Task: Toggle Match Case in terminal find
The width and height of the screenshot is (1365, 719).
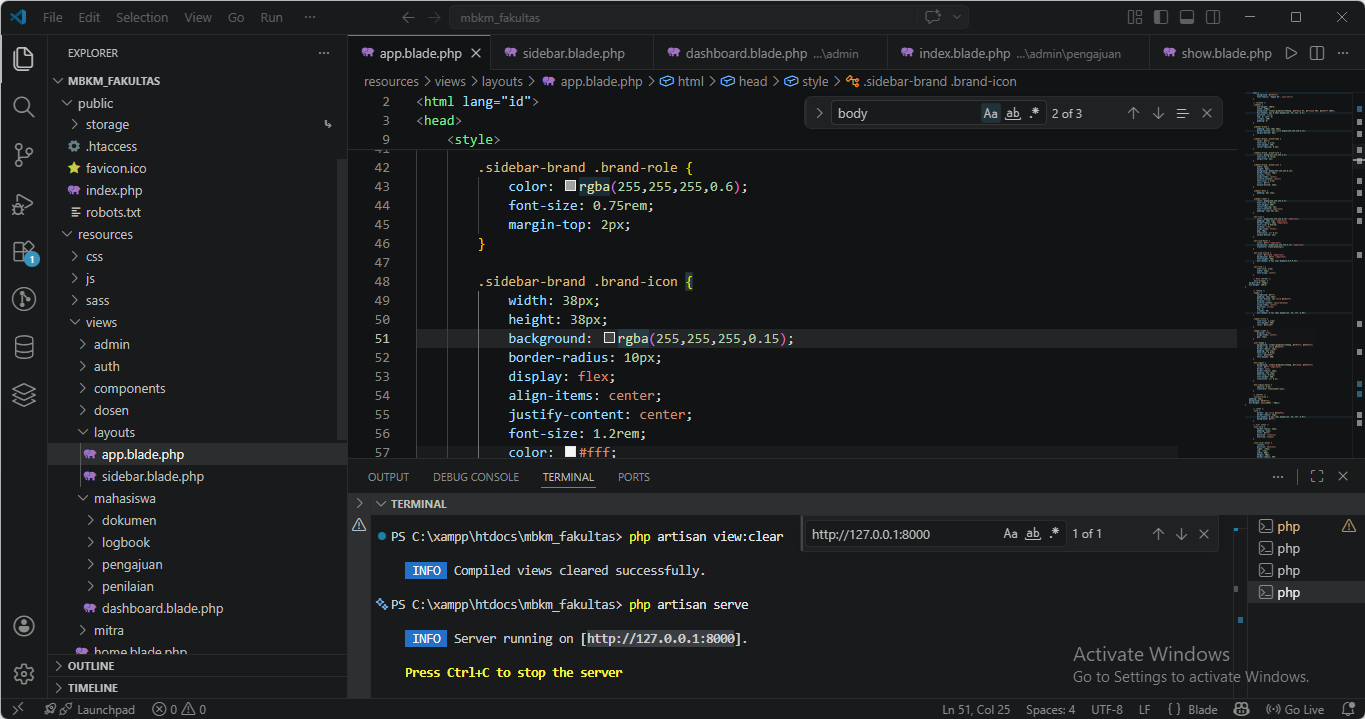Action: click(x=1011, y=534)
